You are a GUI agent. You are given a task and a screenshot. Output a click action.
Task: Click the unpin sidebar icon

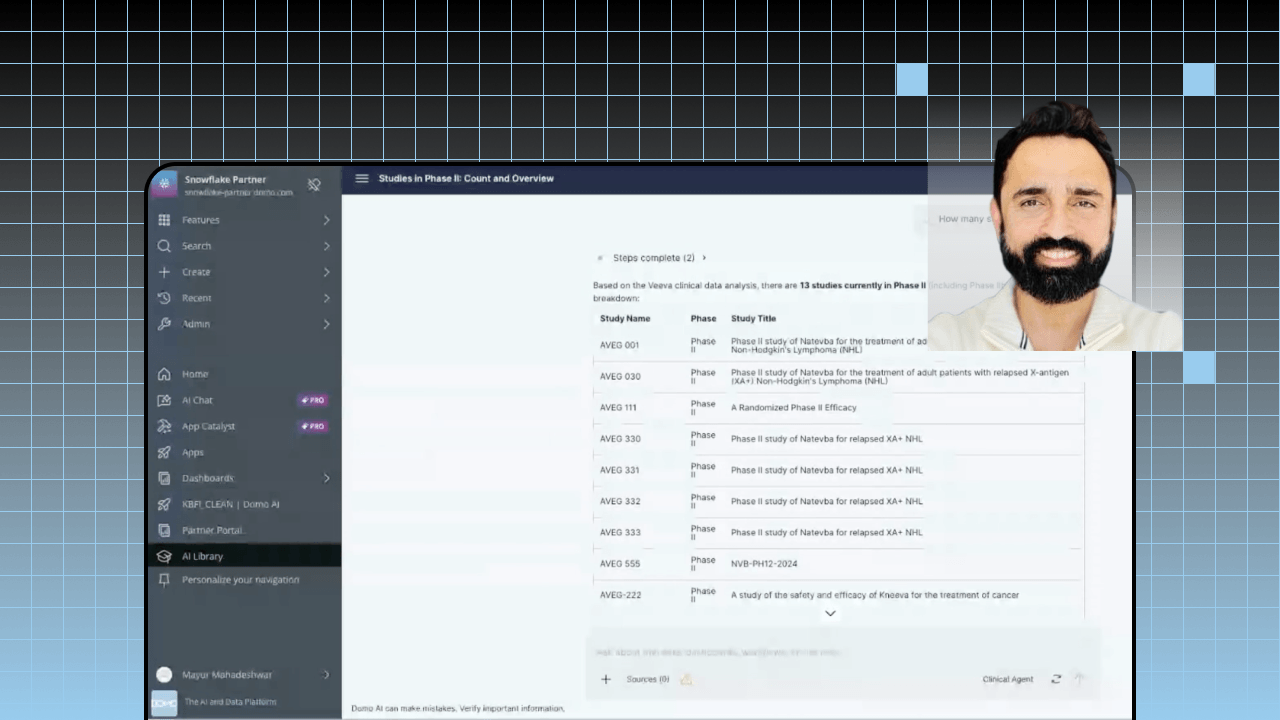tap(314, 185)
